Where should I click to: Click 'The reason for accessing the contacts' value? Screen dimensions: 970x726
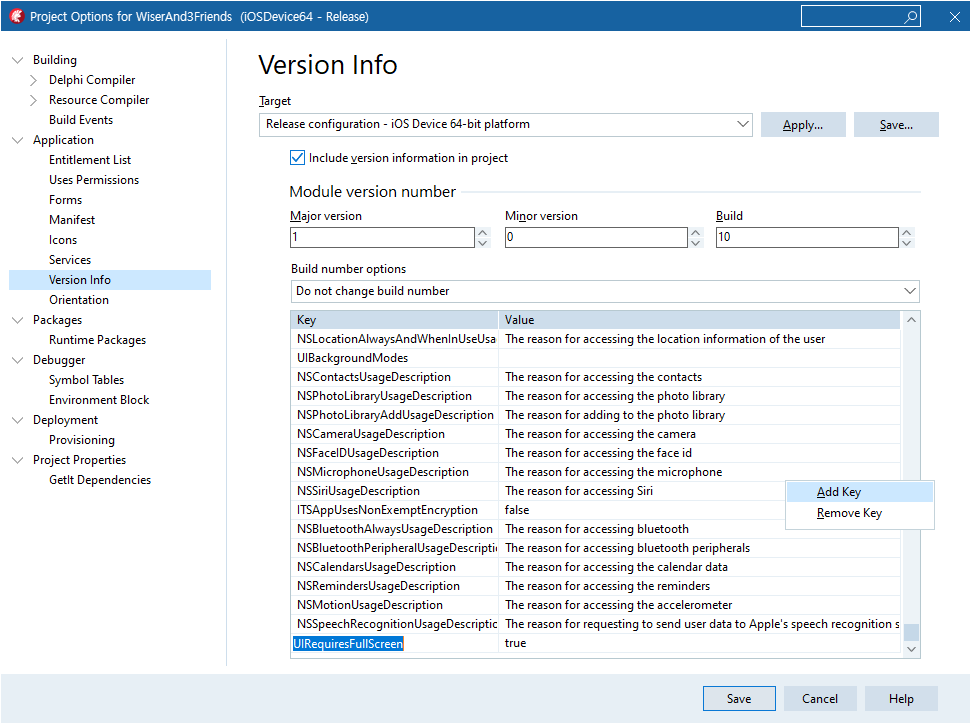click(x=604, y=377)
